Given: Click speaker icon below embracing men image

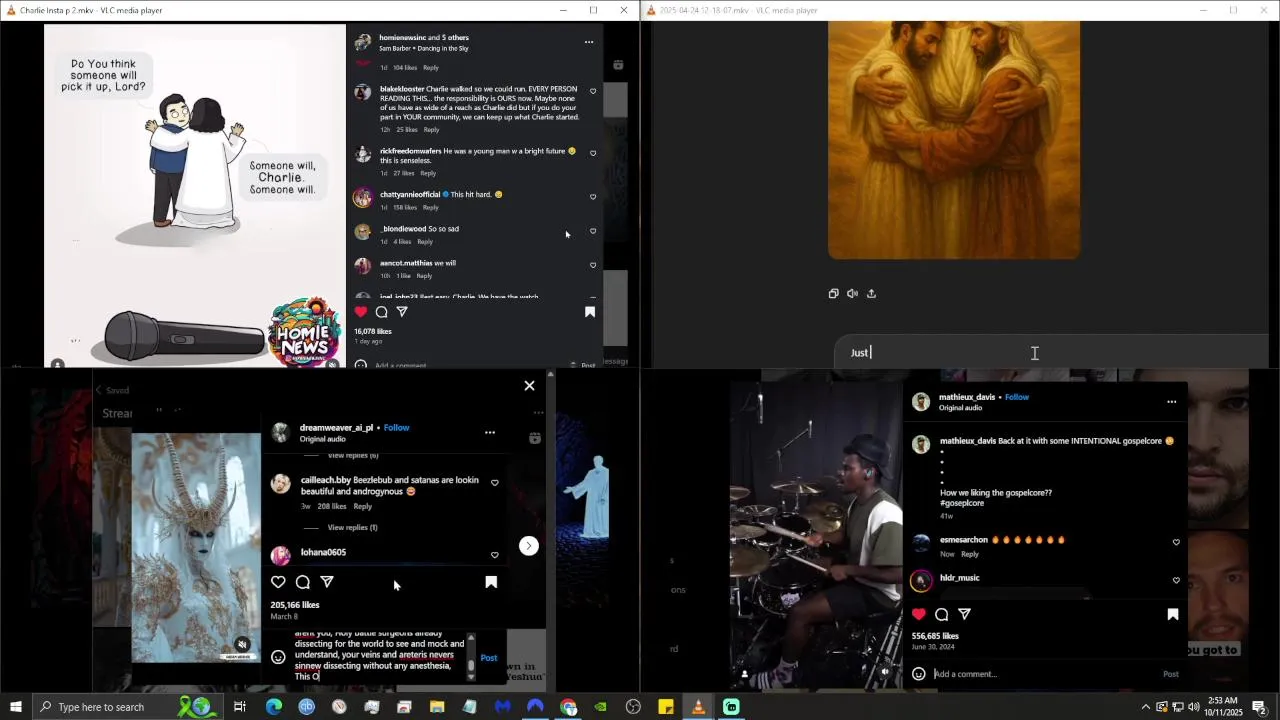Looking at the screenshot, I should tap(852, 294).
